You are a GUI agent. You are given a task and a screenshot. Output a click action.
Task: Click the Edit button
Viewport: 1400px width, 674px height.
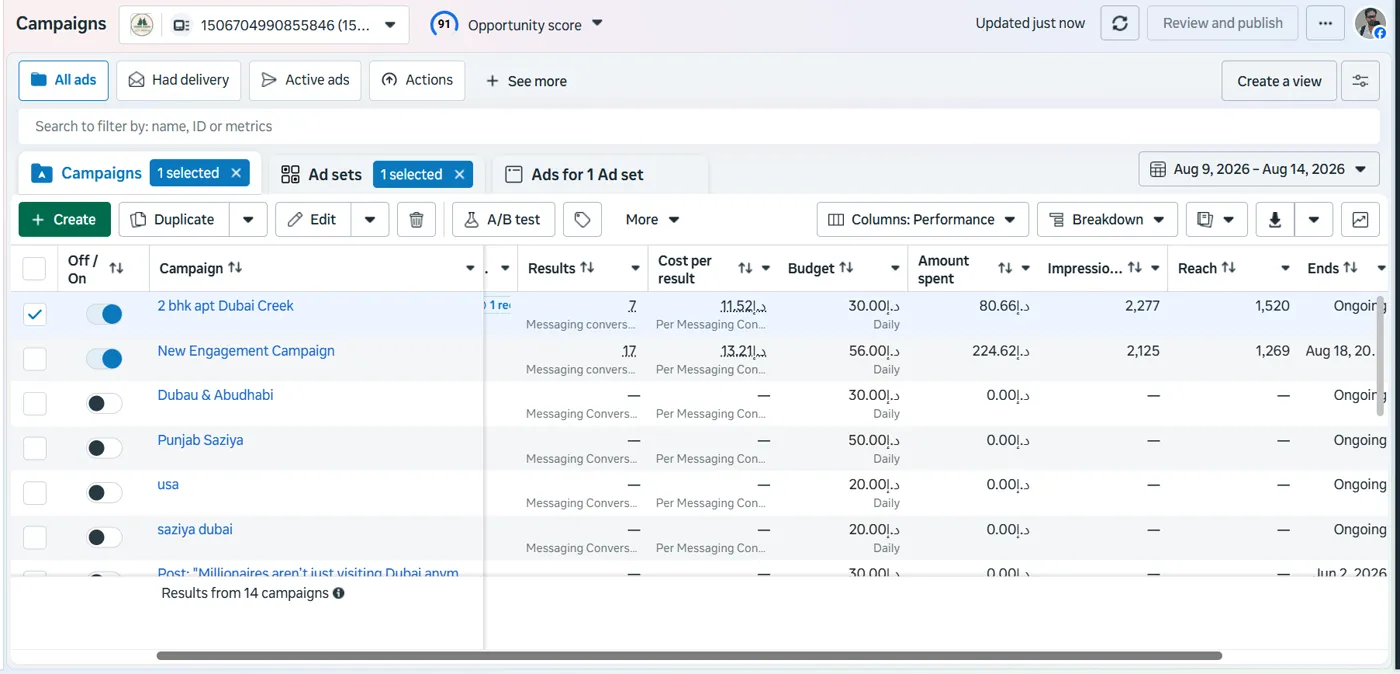(312, 220)
